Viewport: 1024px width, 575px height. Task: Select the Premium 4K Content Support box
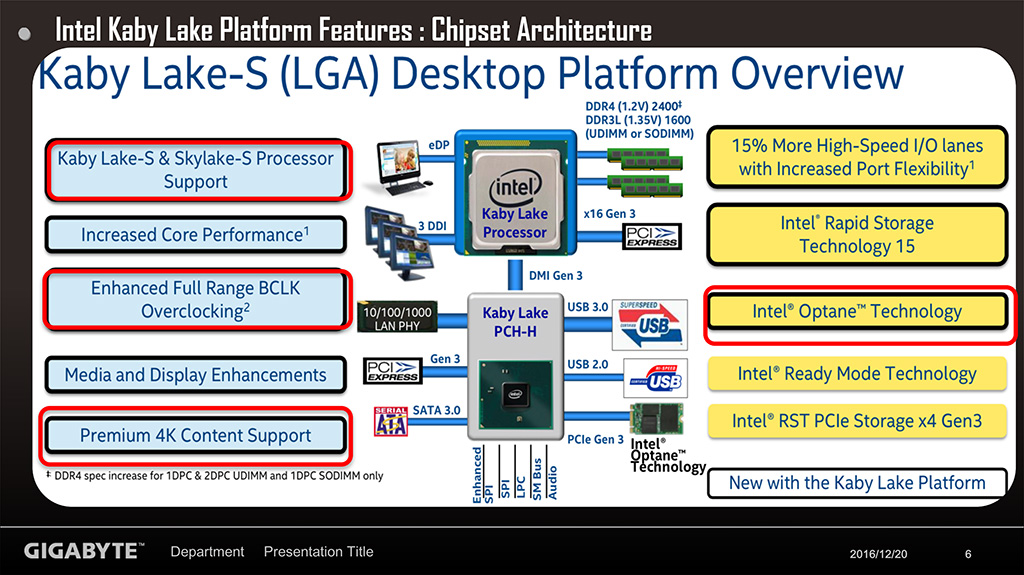pos(195,435)
